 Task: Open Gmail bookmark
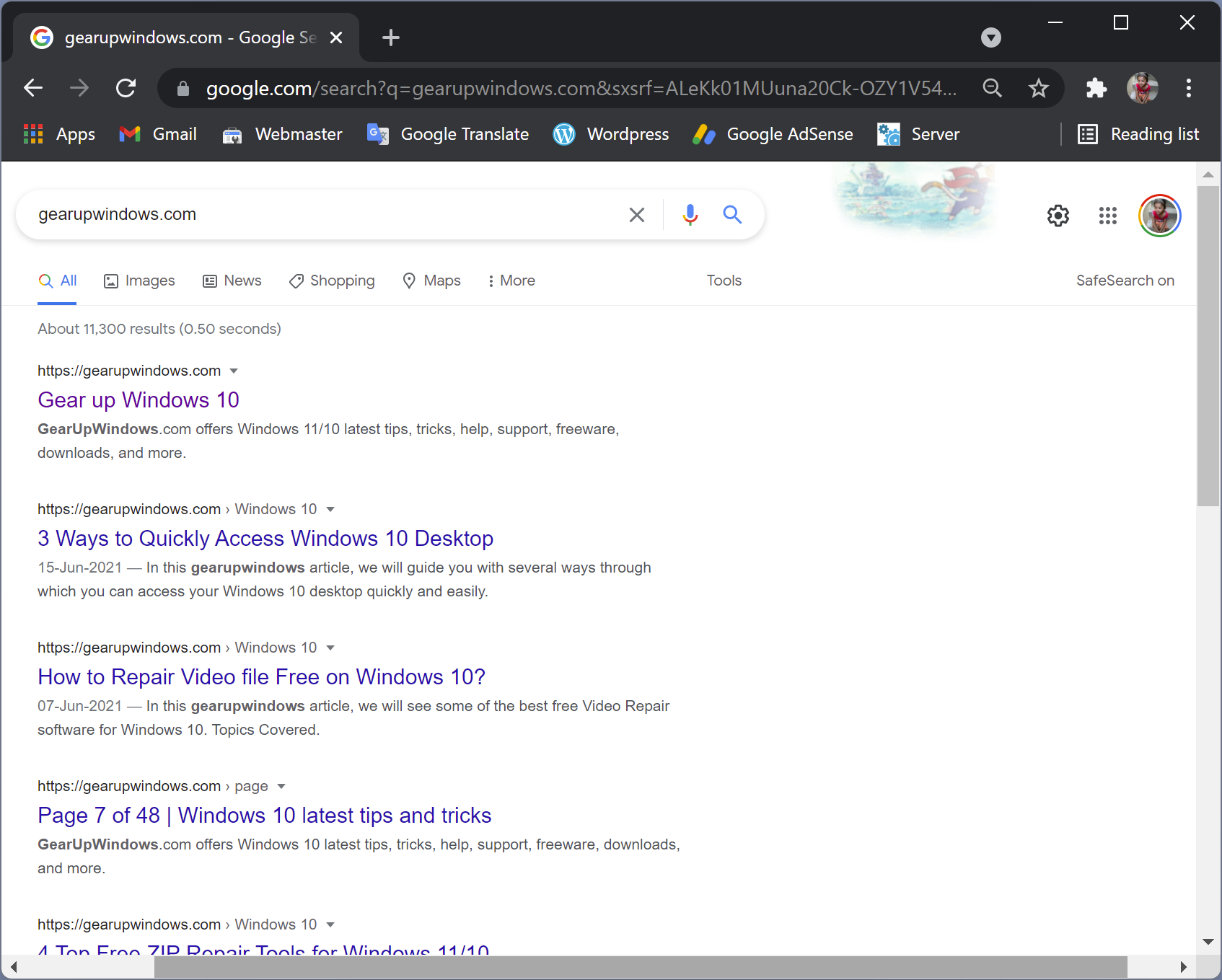click(x=158, y=134)
